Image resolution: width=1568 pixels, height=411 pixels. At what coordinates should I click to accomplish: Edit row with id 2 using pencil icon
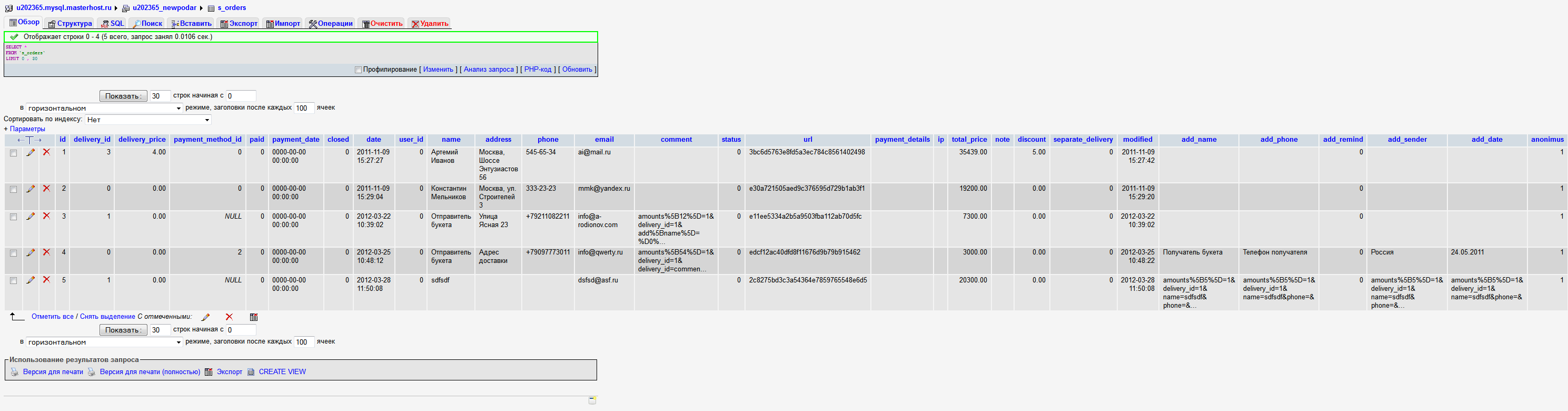(x=31, y=189)
